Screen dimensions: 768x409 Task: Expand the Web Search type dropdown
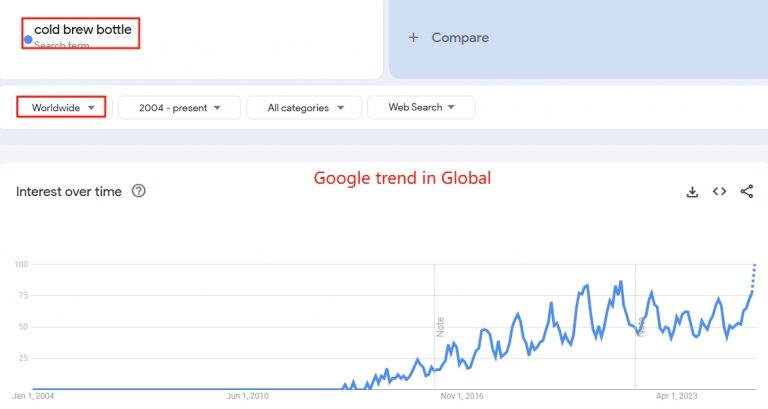[x=421, y=107]
